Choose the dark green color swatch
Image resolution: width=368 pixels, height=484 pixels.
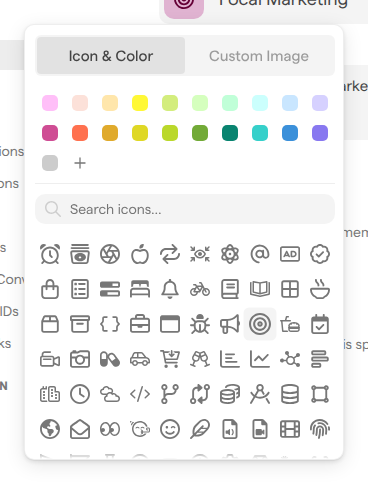tap(200, 133)
